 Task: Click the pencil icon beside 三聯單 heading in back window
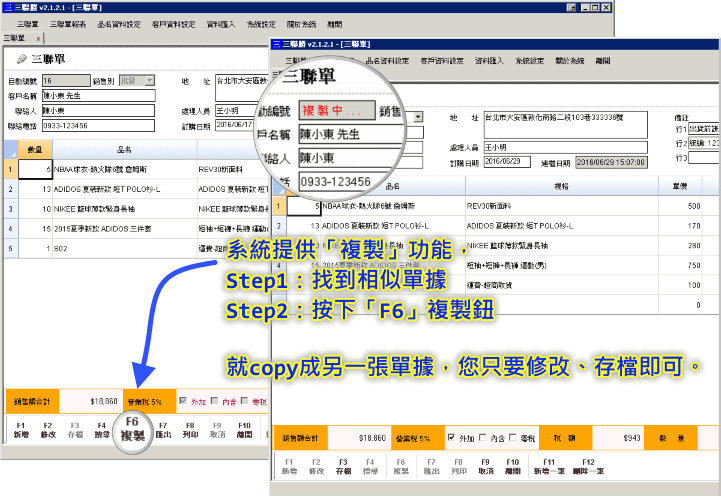[x=22, y=59]
